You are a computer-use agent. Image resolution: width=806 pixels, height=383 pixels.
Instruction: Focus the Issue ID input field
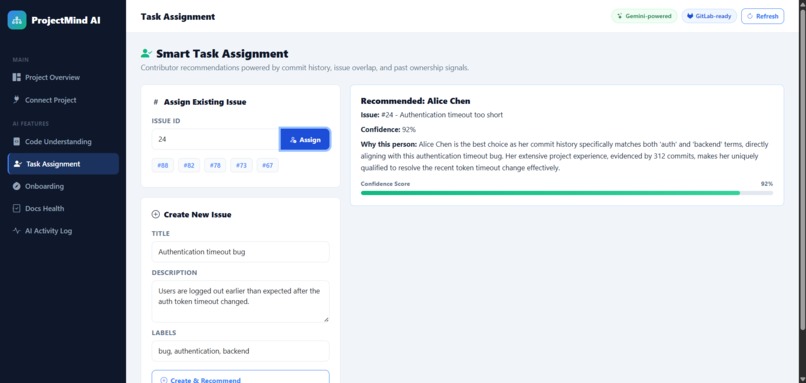(x=215, y=139)
